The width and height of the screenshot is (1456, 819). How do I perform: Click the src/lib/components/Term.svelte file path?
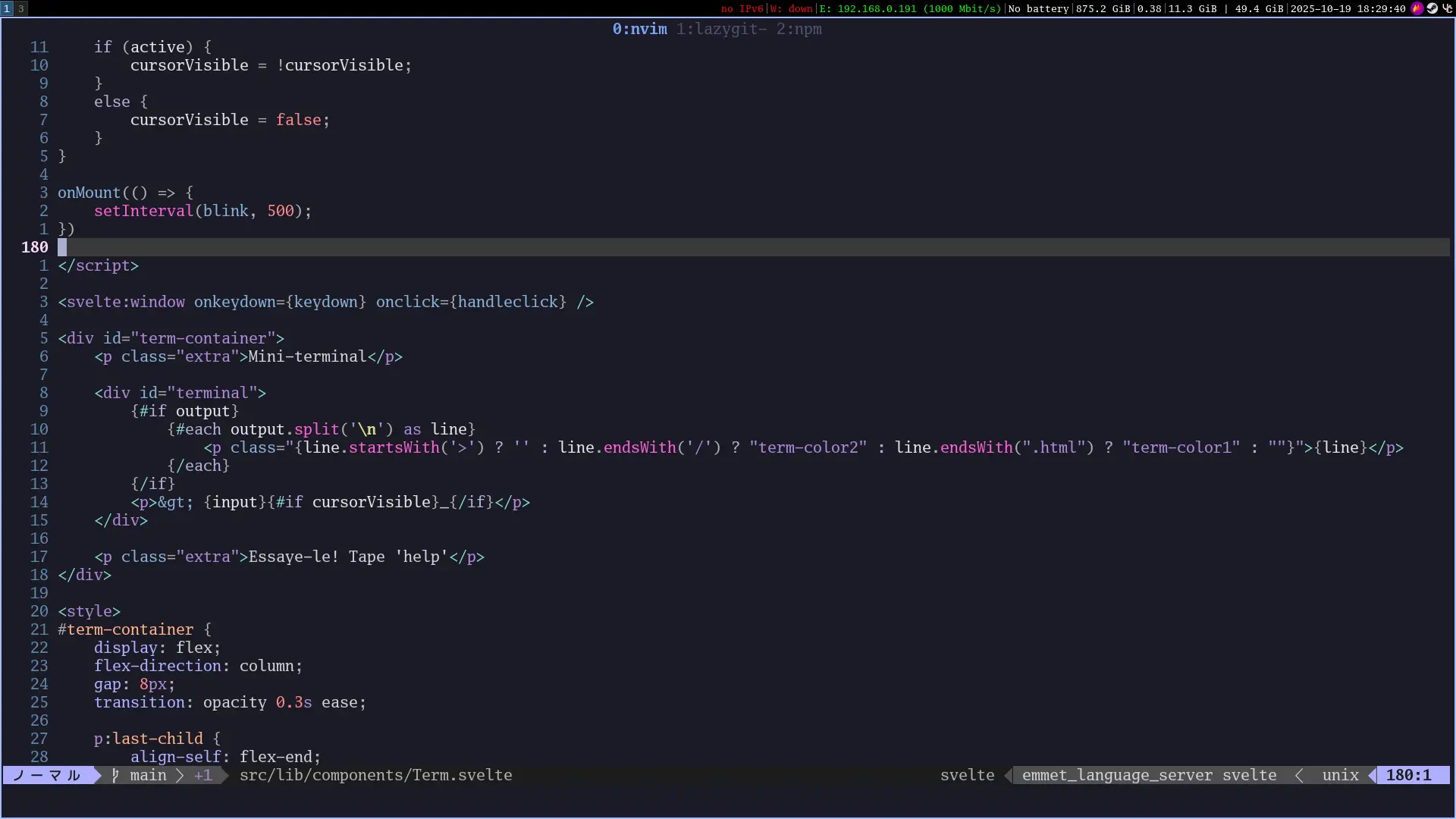pos(375,775)
